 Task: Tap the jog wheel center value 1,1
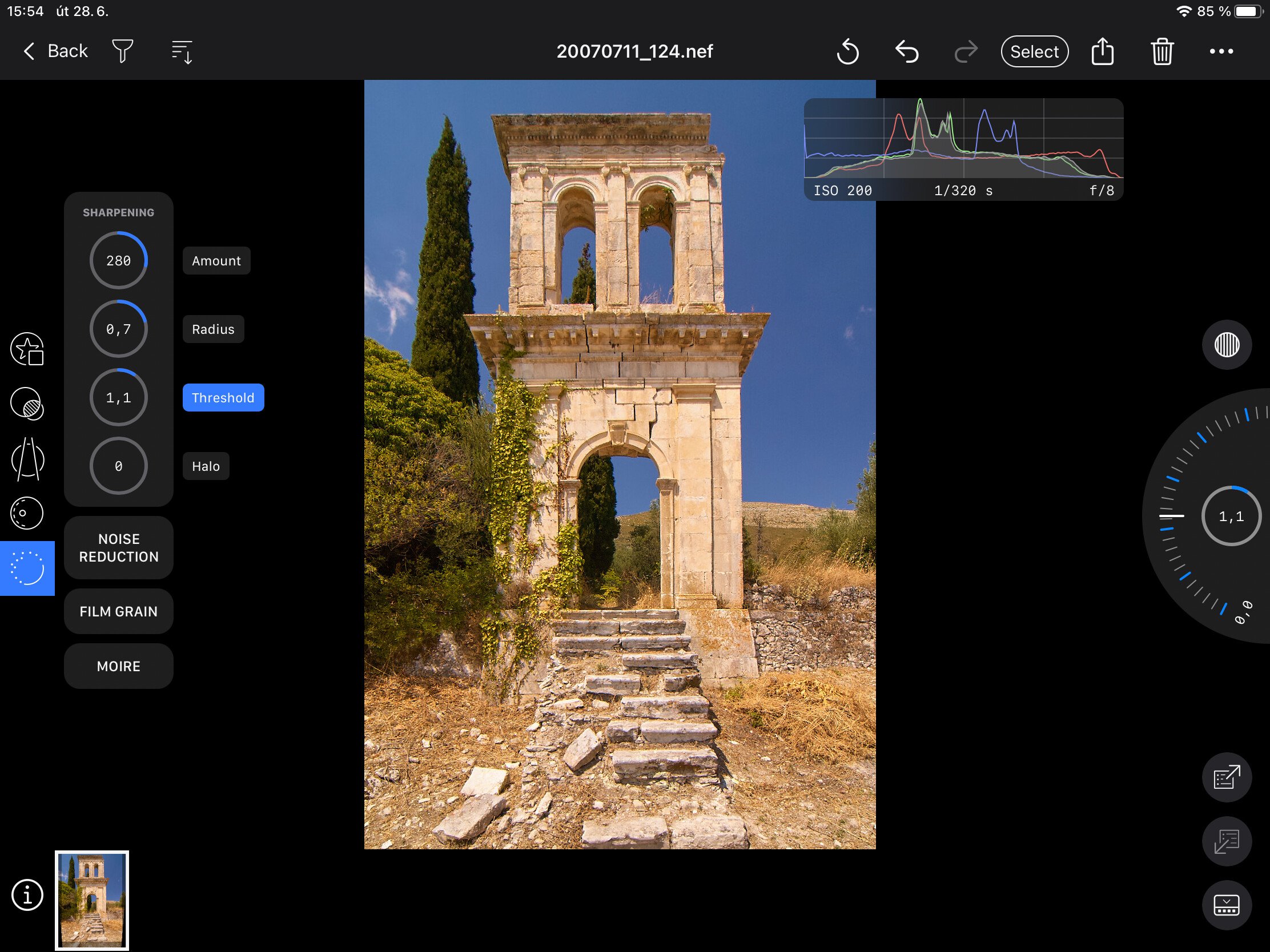click(1231, 517)
